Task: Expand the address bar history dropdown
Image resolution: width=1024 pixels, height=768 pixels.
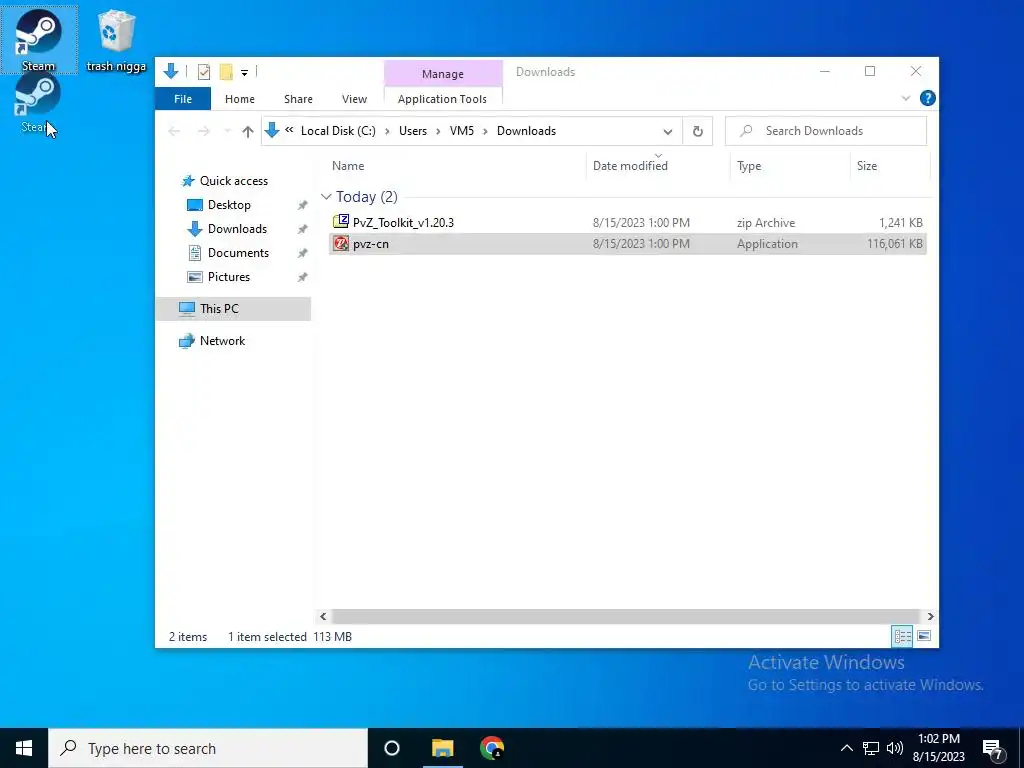Action: coord(667,131)
